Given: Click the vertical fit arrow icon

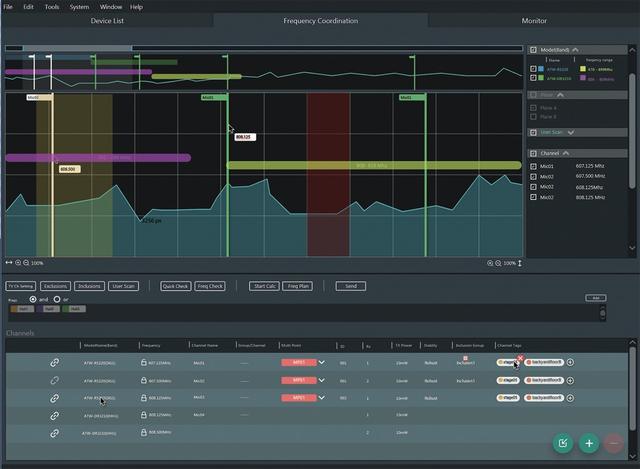Looking at the screenshot, I should tap(520, 263).
